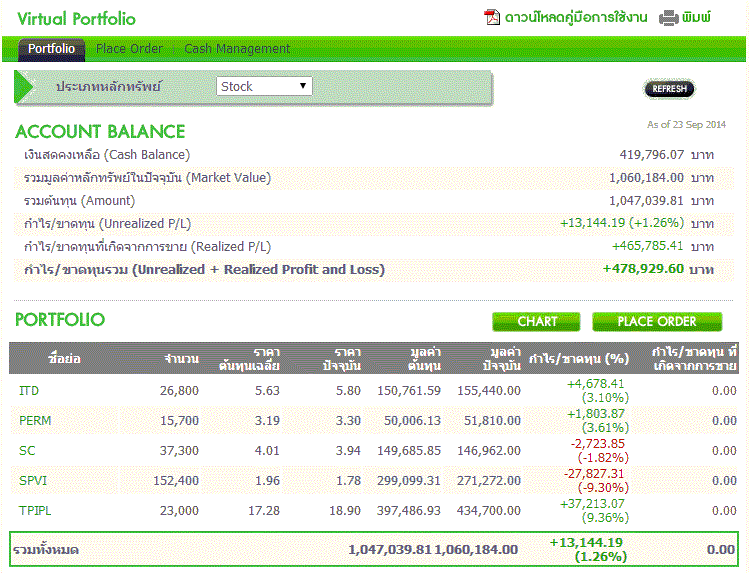753x573 pixels.
Task: Open the SC stock symbol
Action: 27,451
